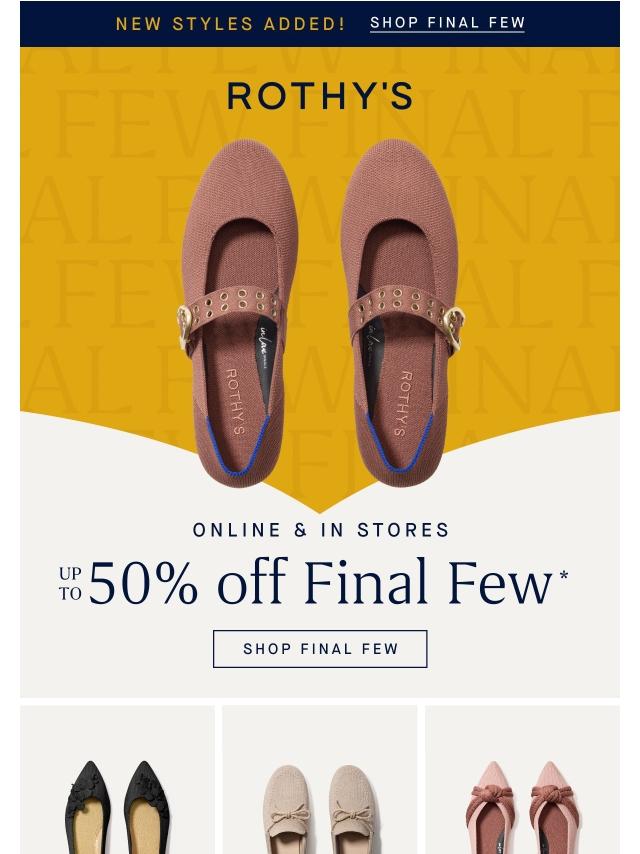The width and height of the screenshot is (640, 854).
Task: Click the outlined Shop Final Few button
Action: [x=320, y=649]
